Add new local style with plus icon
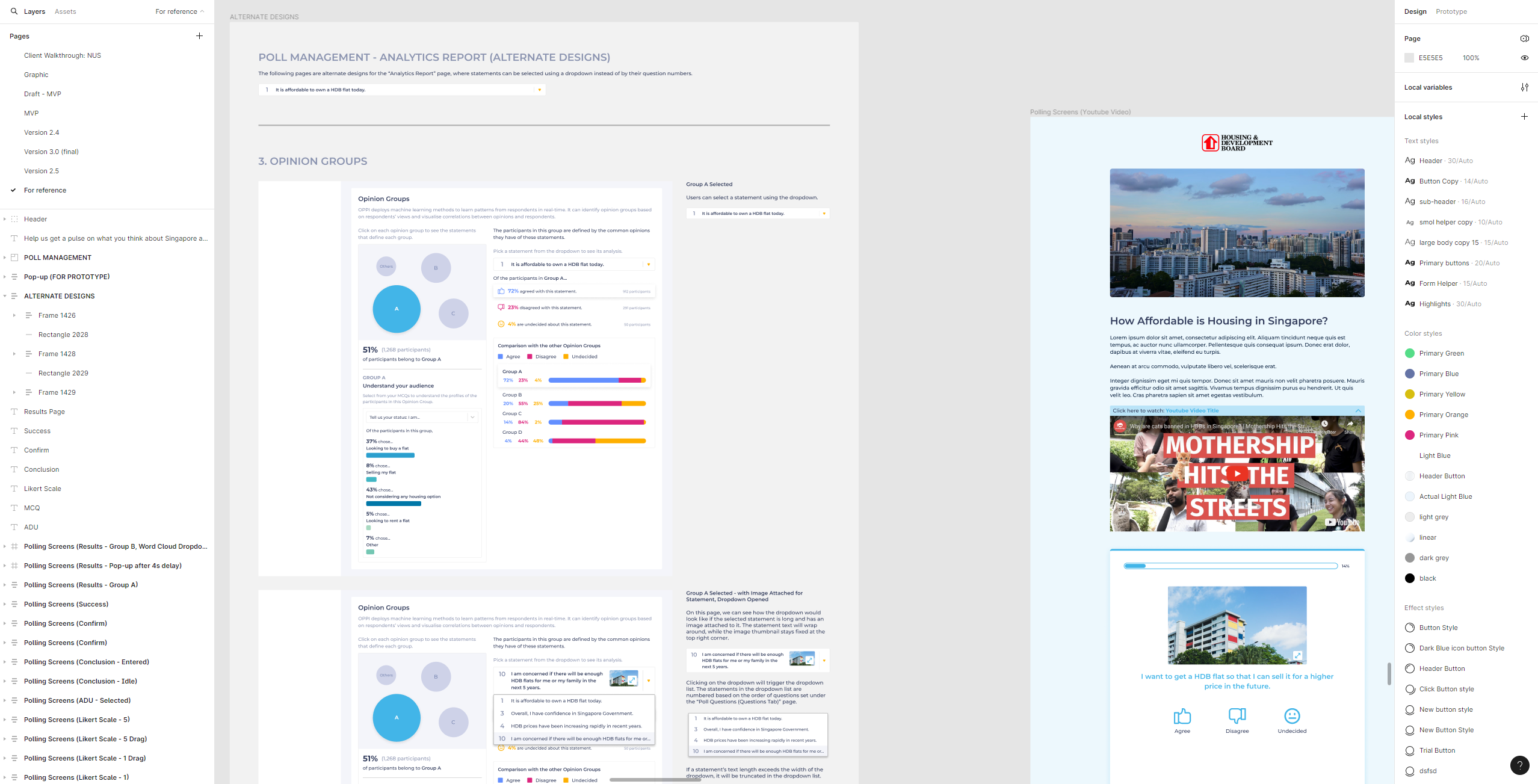Viewport: 1538px width, 784px height. click(x=1524, y=117)
